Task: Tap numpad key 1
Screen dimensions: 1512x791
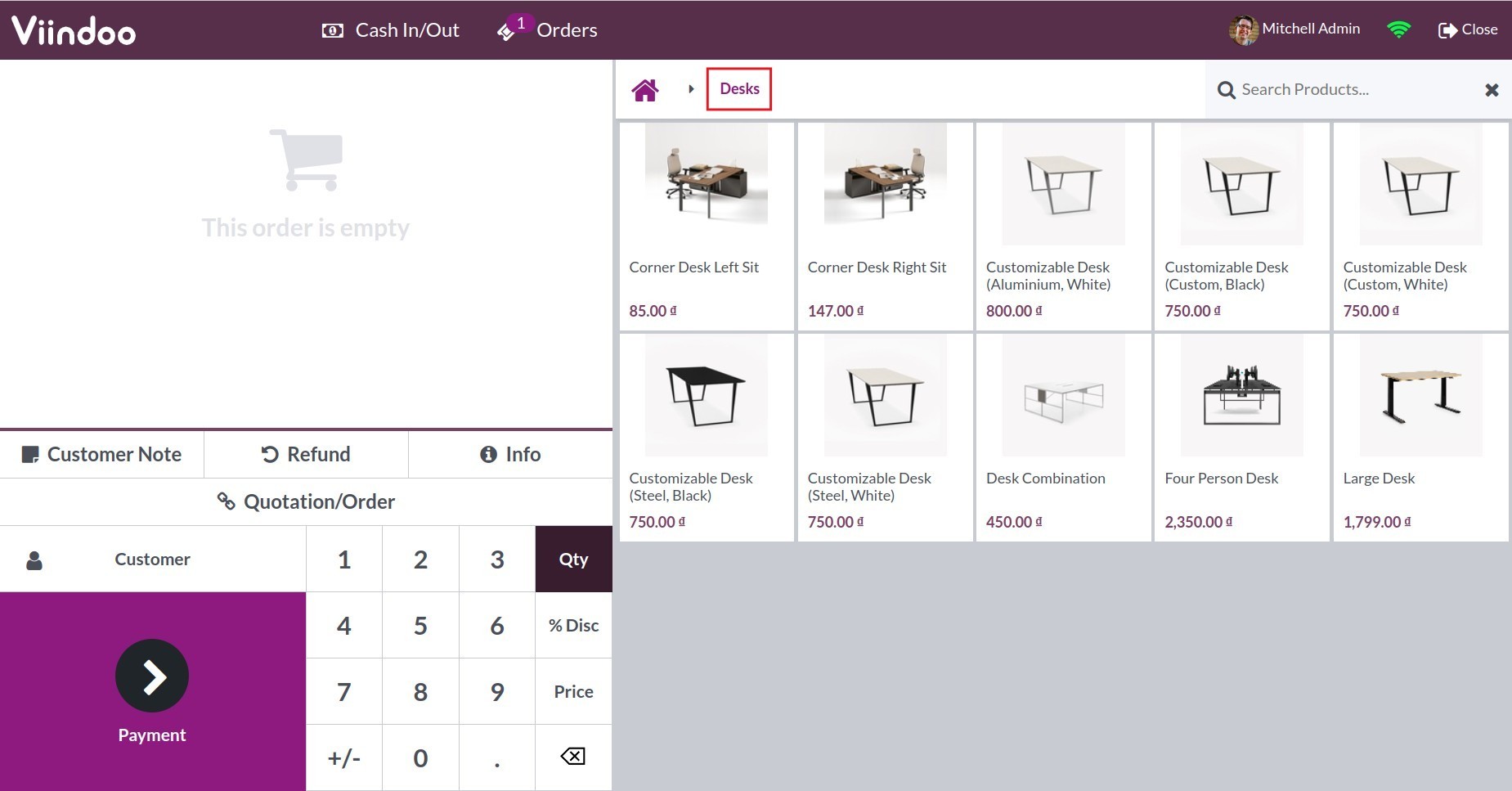Action: [x=344, y=560]
